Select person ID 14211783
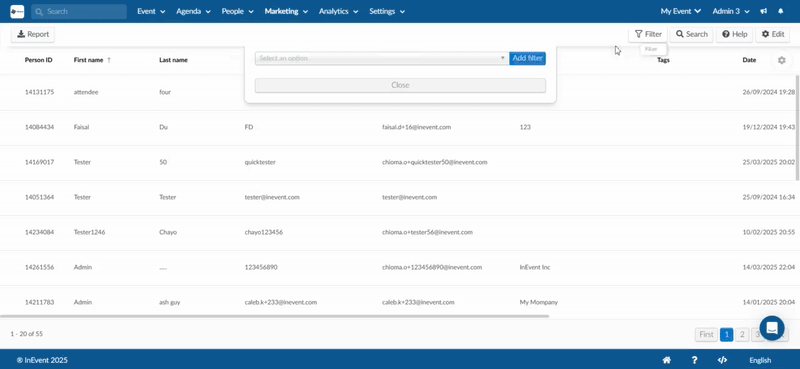The image size is (800, 369). (39, 302)
